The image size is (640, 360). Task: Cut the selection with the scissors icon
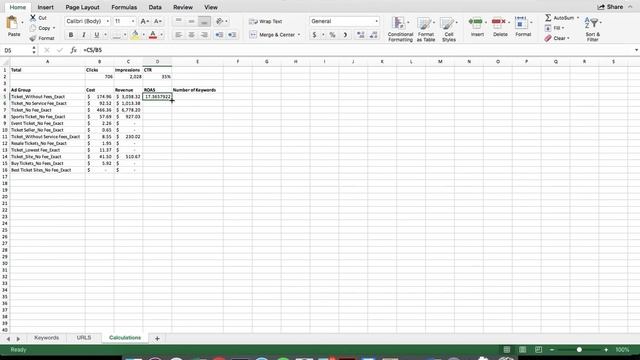click(x=33, y=18)
